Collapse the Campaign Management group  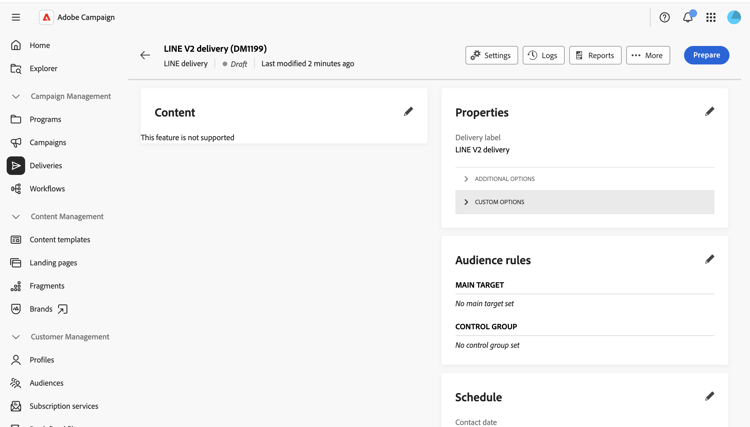(x=16, y=96)
